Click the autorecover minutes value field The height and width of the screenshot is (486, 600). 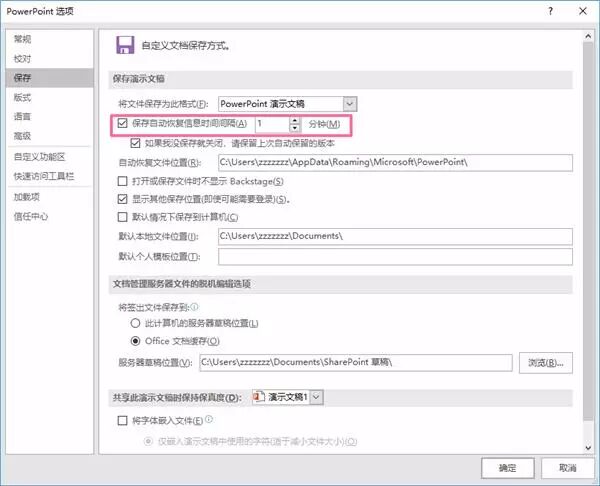click(272, 124)
